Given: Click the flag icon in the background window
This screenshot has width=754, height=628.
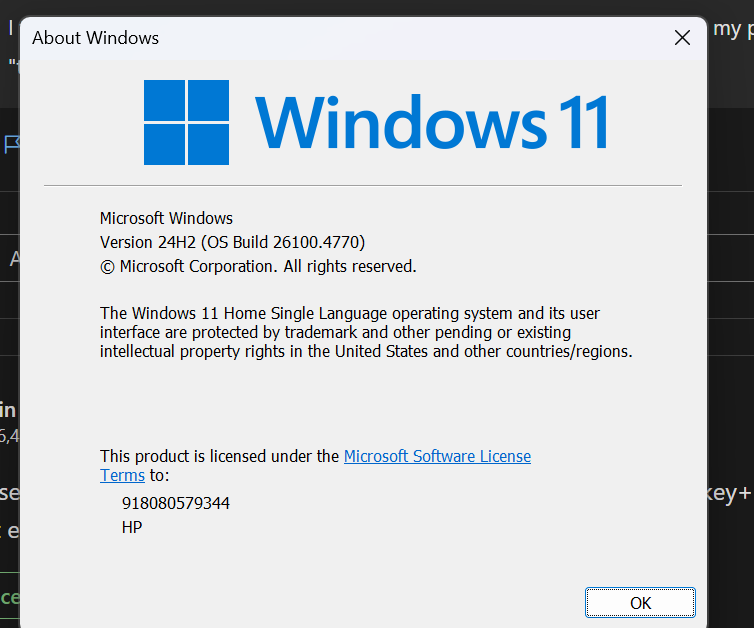Looking at the screenshot, I should (x=12, y=144).
